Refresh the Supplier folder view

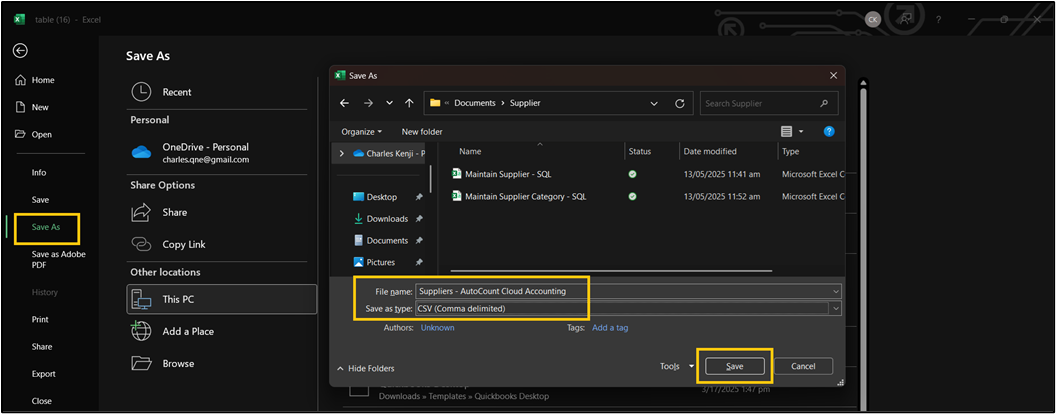click(x=680, y=104)
